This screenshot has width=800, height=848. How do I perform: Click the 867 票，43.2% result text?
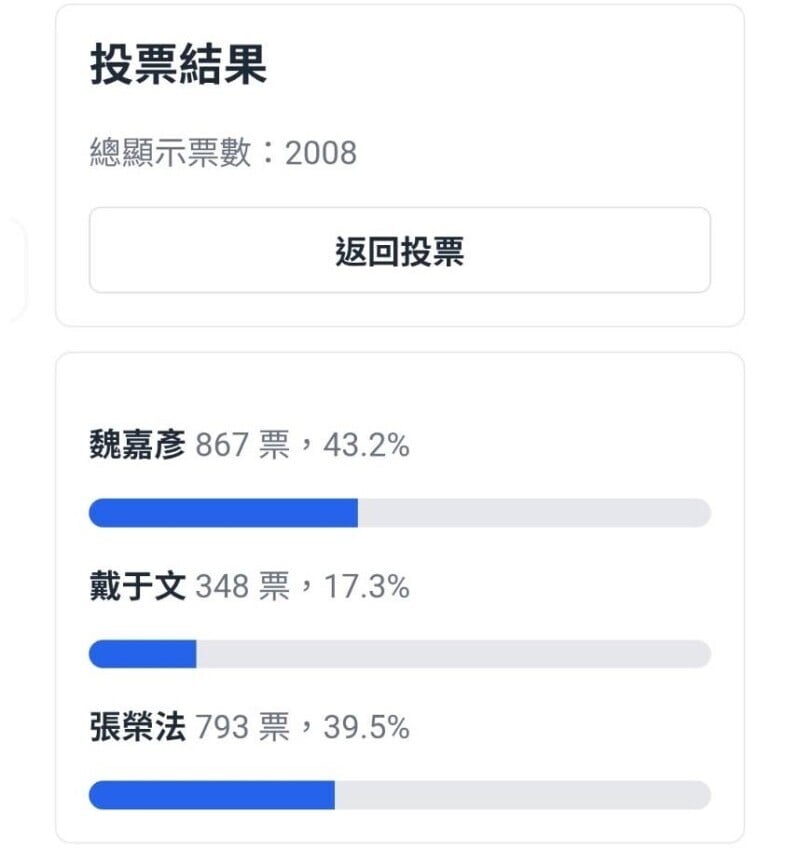[x=302, y=445]
